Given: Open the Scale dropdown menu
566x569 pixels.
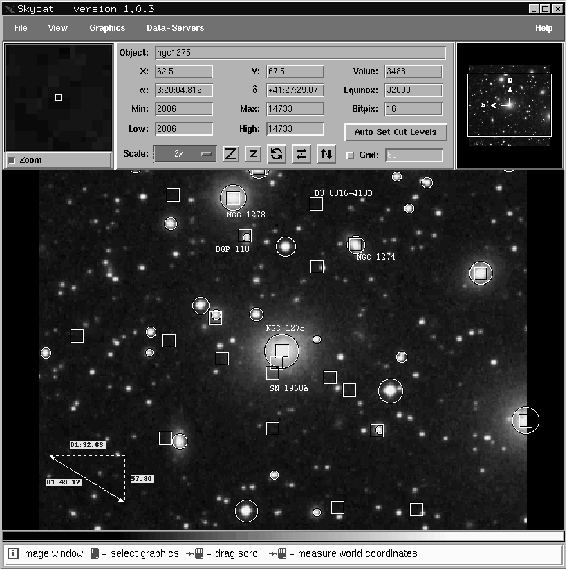Looking at the screenshot, I should coord(185,154).
